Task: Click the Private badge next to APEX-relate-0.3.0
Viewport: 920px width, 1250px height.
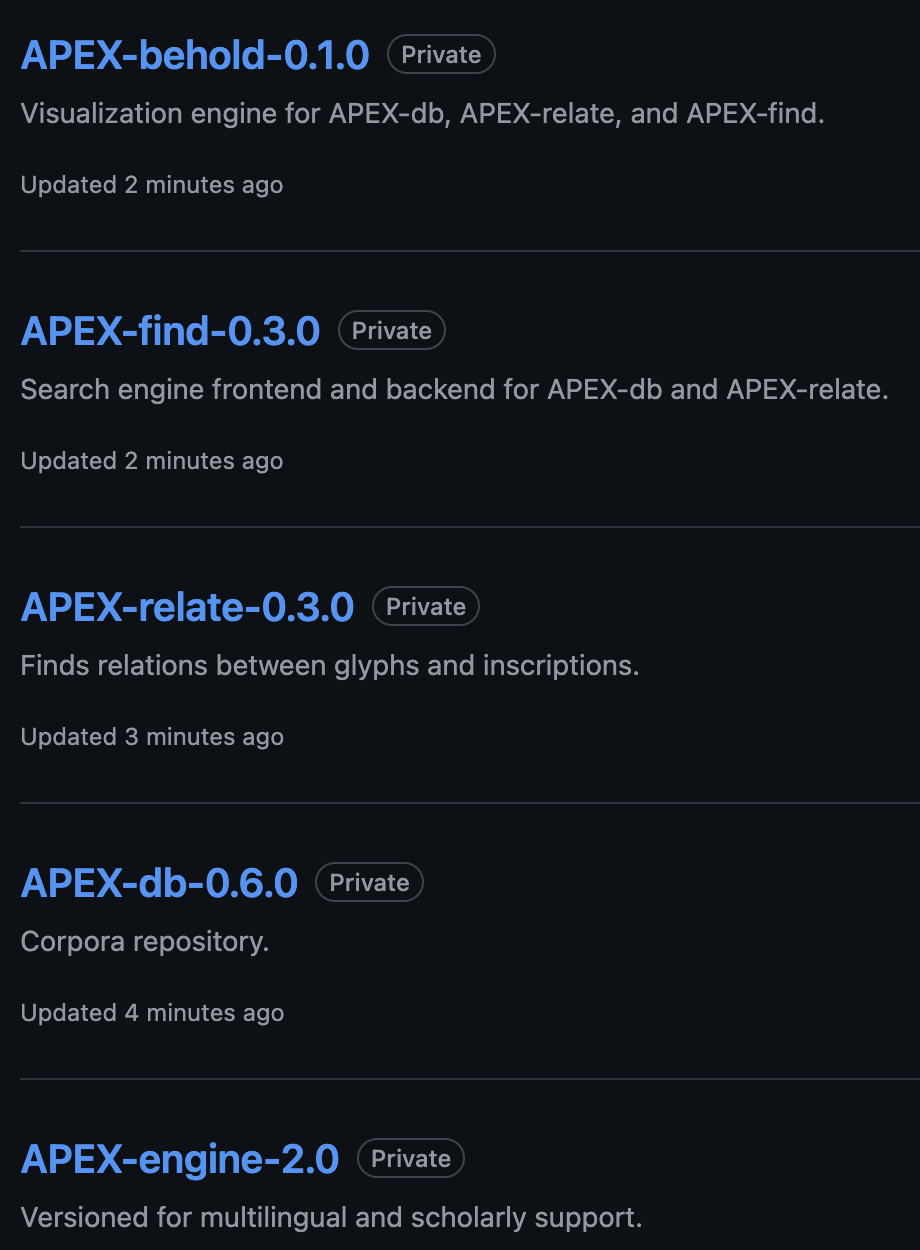Action: click(x=425, y=606)
